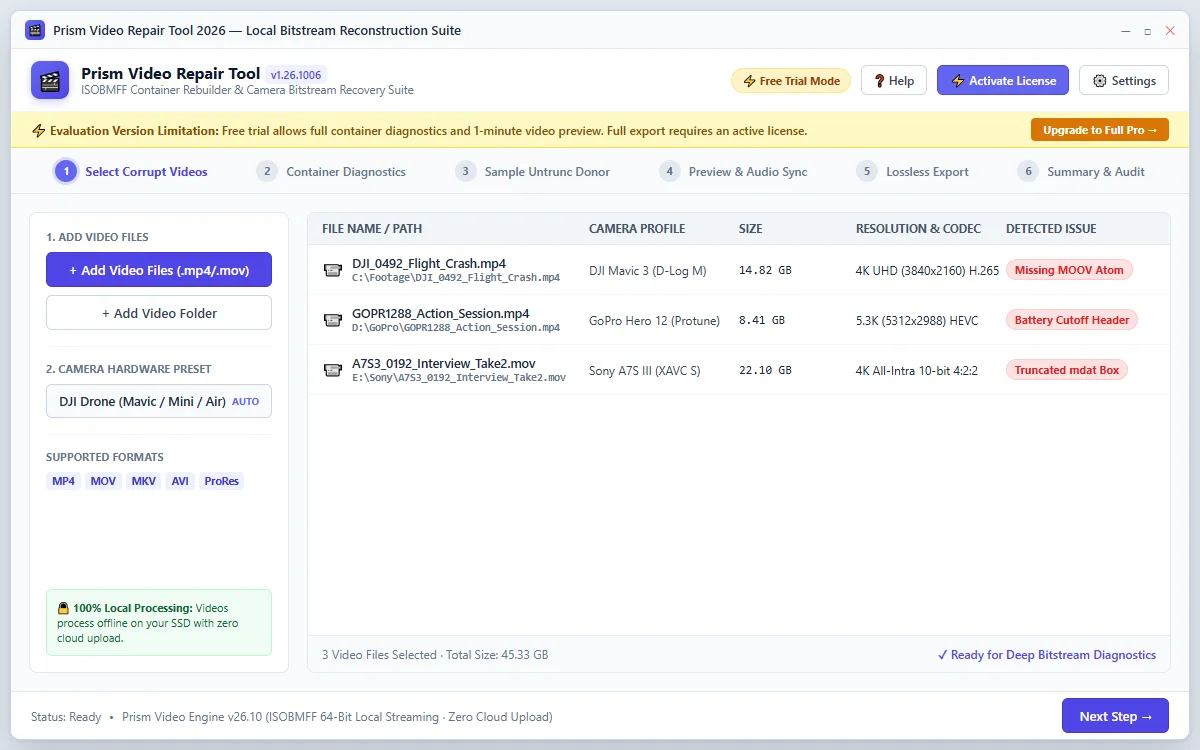Click the lock icon in local processing note
The image size is (1200, 750).
point(63,608)
